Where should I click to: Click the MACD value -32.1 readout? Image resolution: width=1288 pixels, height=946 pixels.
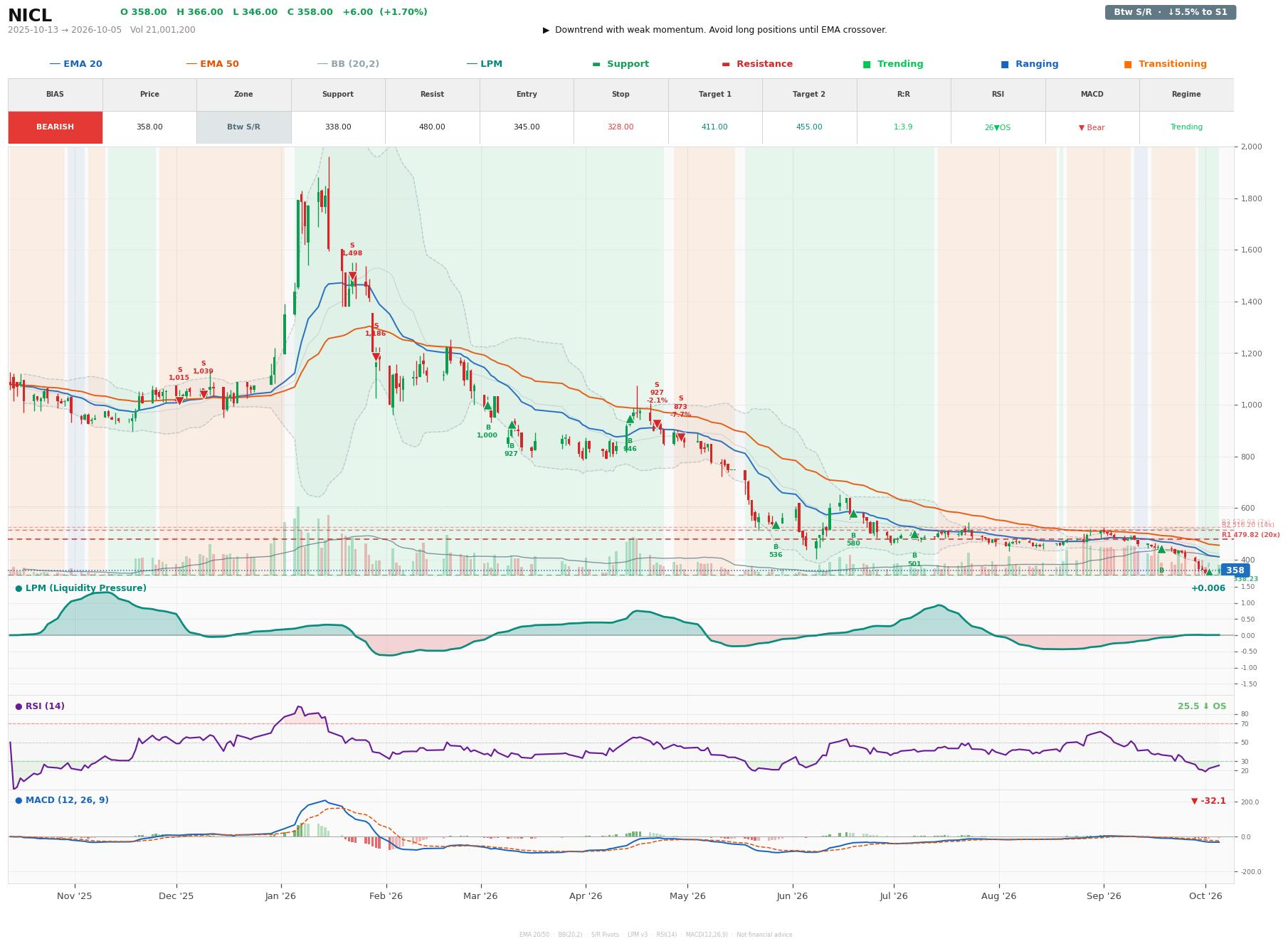pyautogui.click(x=1208, y=801)
